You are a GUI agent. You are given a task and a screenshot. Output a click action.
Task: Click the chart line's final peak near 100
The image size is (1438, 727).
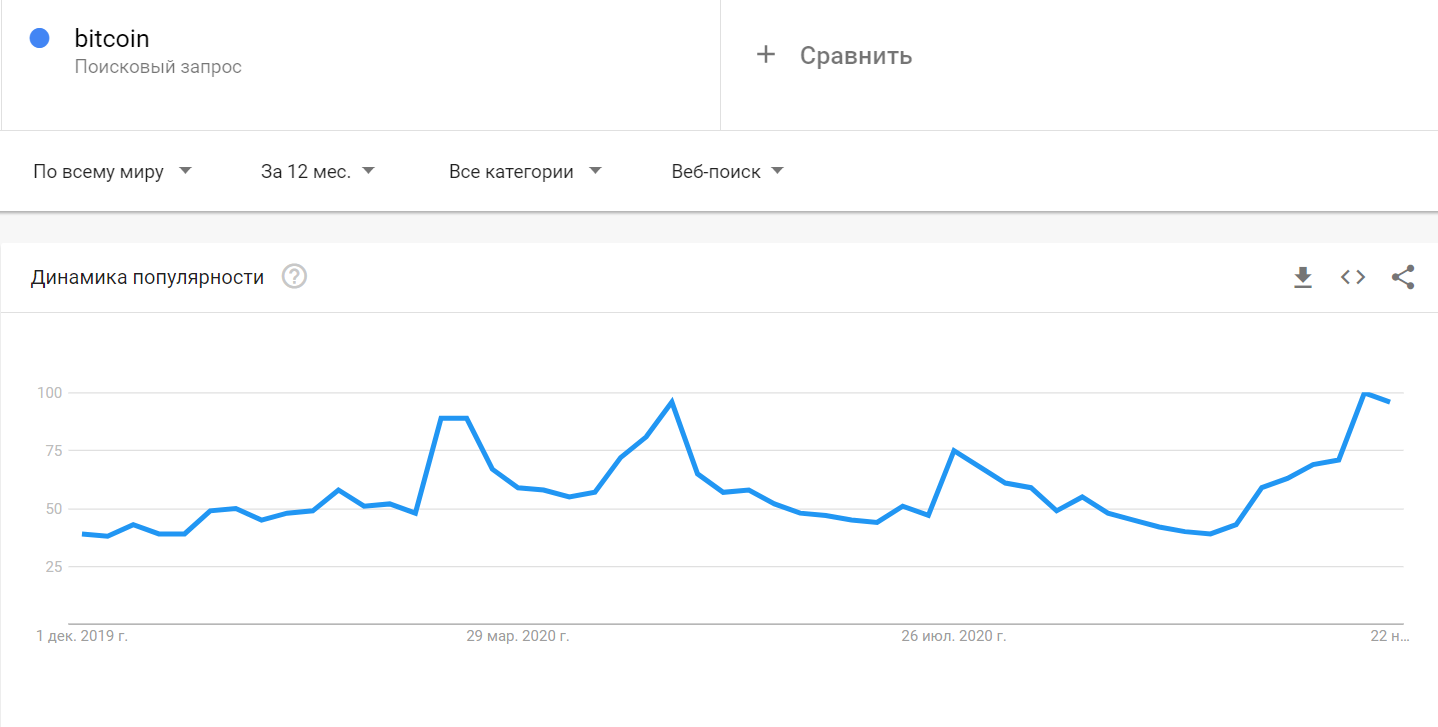(1364, 394)
